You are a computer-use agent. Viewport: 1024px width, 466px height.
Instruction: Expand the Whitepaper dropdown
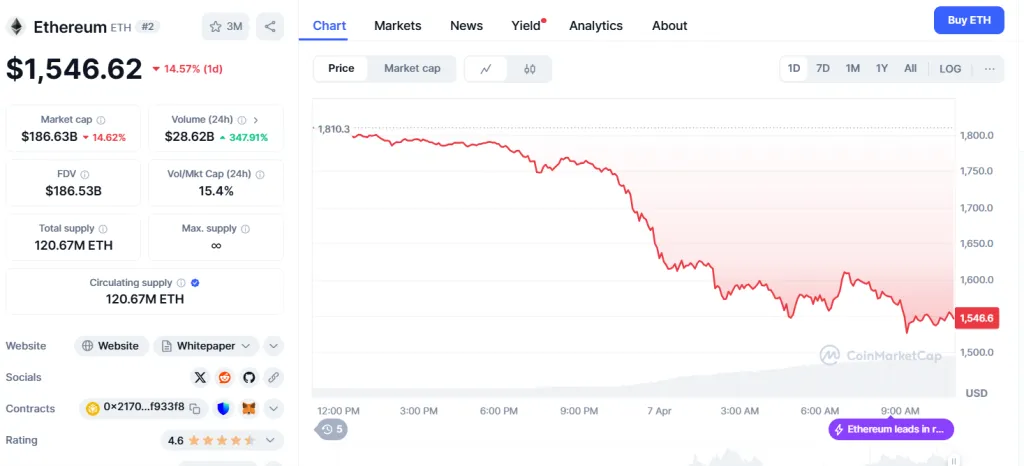pos(206,346)
